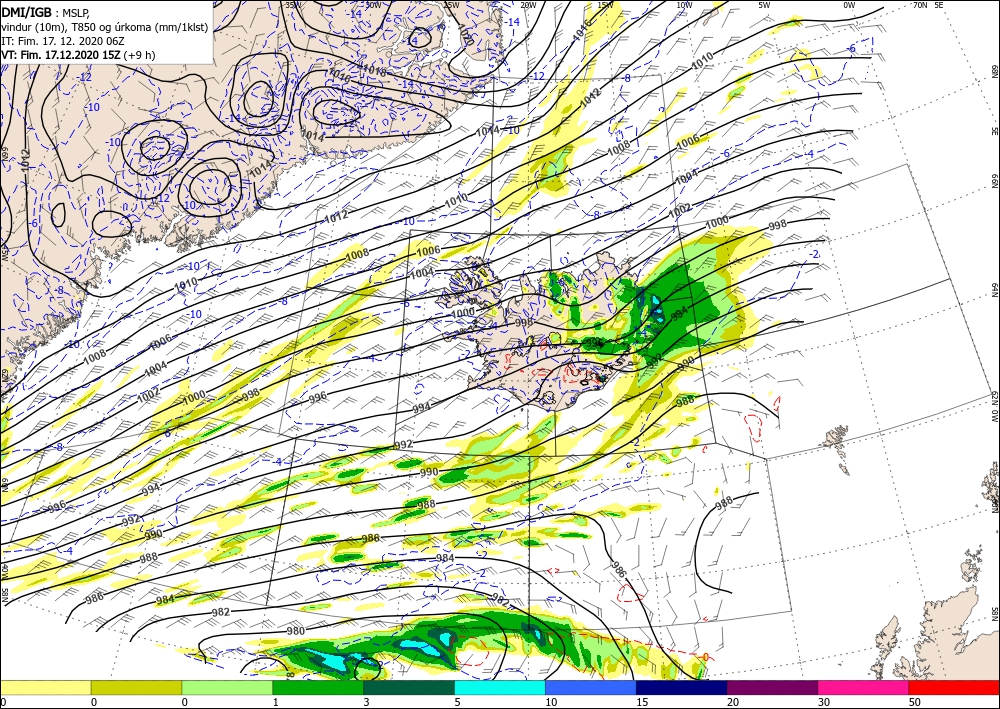Click the '5E' label in top-right corner
This screenshot has width=1000, height=709.
pos(939,4)
